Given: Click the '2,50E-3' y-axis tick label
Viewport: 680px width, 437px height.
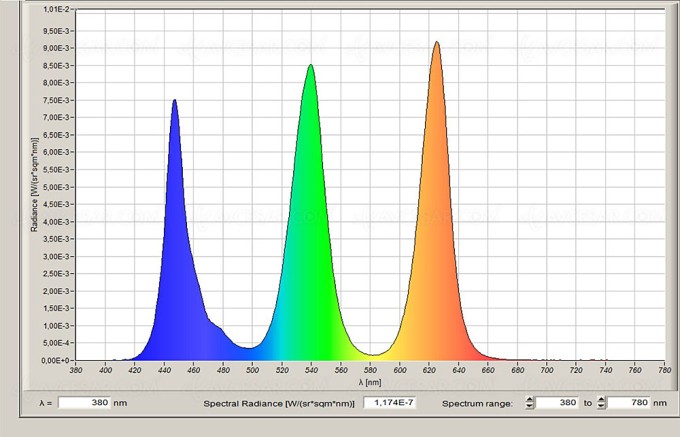Looking at the screenshot, I should pyautogui.click(x=58, y=274).
